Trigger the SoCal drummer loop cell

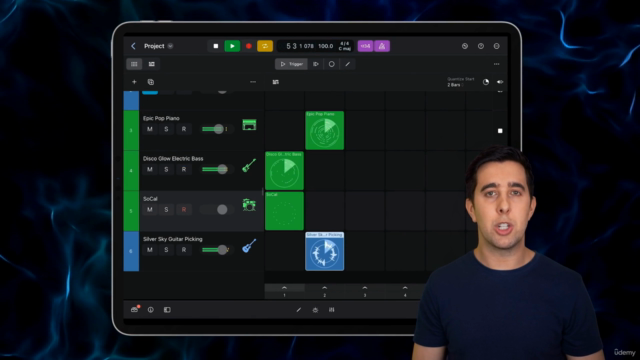(284, 211)
